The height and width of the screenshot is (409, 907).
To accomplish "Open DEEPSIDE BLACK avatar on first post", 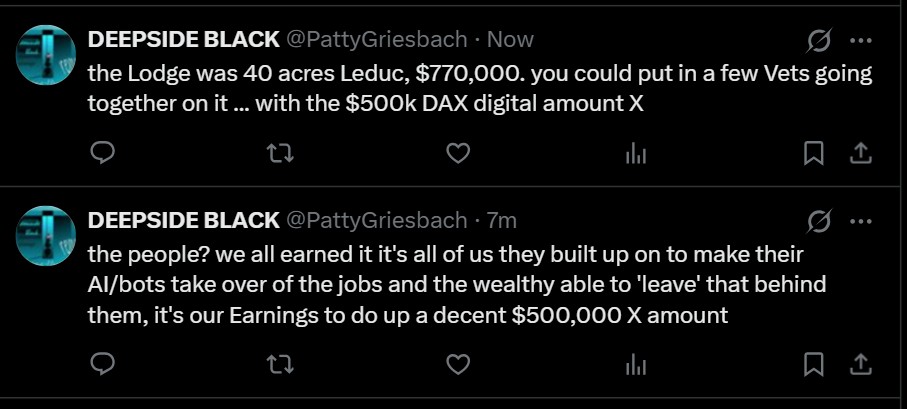I will (46, 56).
